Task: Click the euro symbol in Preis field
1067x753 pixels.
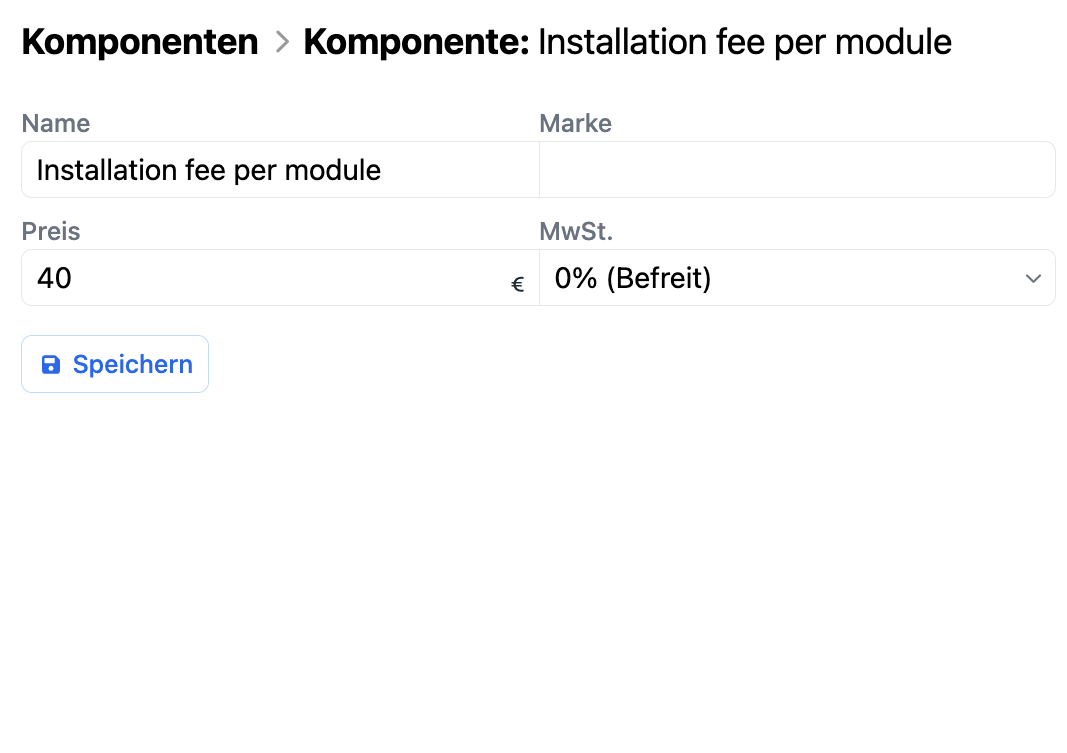Action: tap(518, 285)
